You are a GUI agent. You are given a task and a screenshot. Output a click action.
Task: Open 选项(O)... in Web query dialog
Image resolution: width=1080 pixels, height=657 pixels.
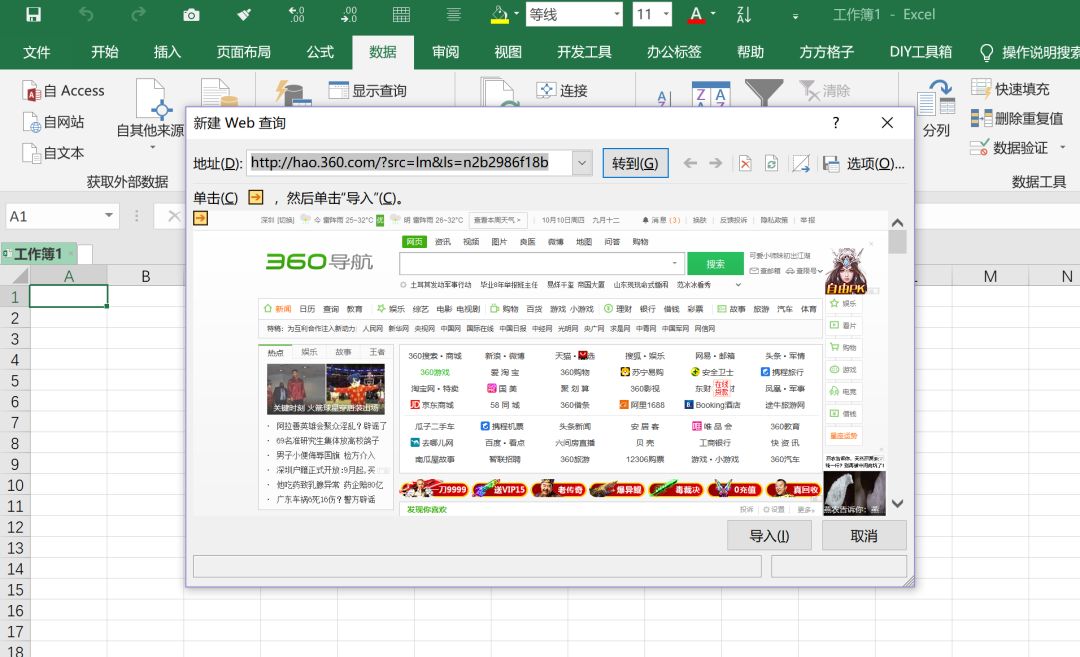[x=875, y=163]
